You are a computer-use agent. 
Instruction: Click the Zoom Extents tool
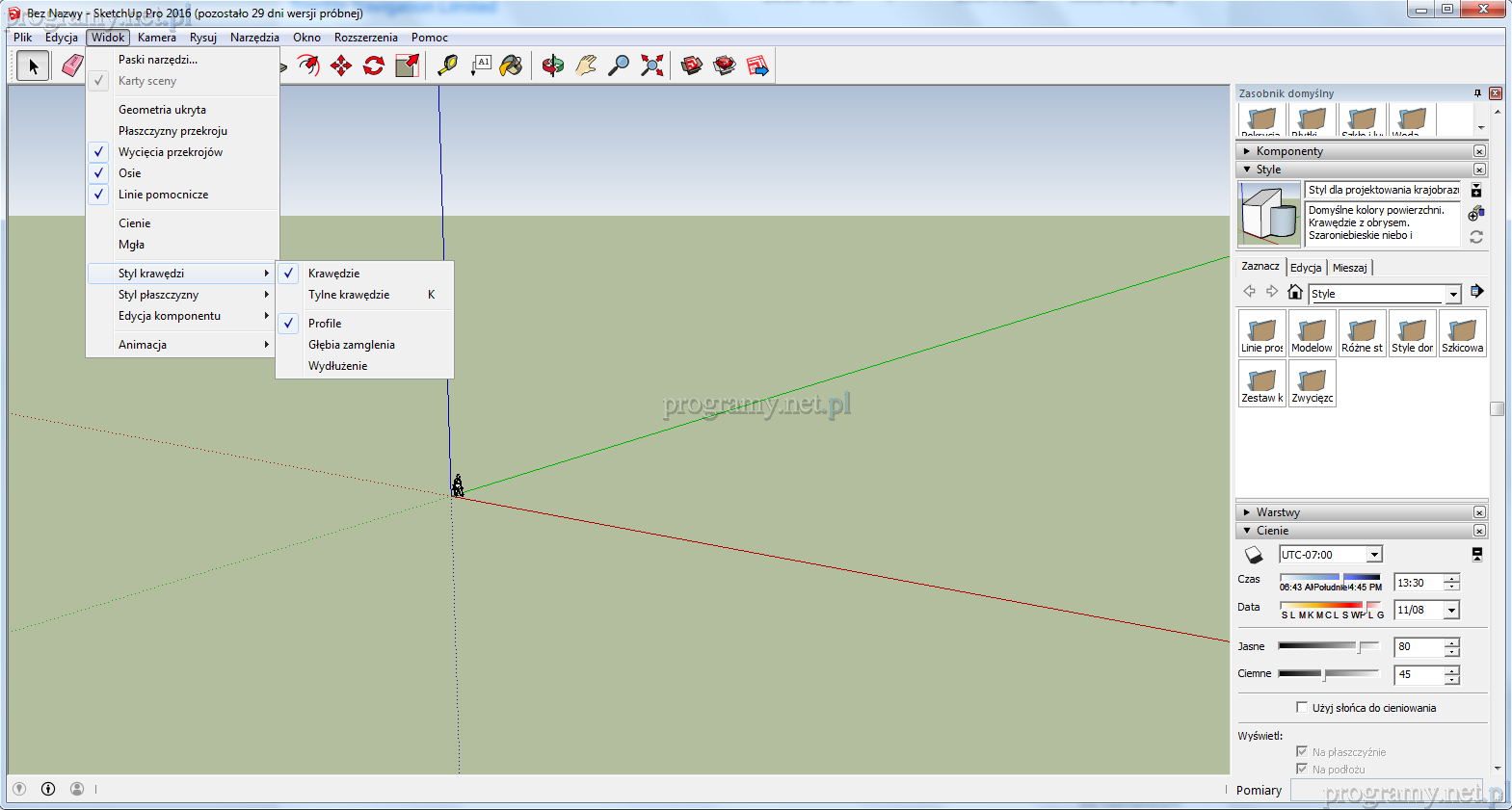652,65
